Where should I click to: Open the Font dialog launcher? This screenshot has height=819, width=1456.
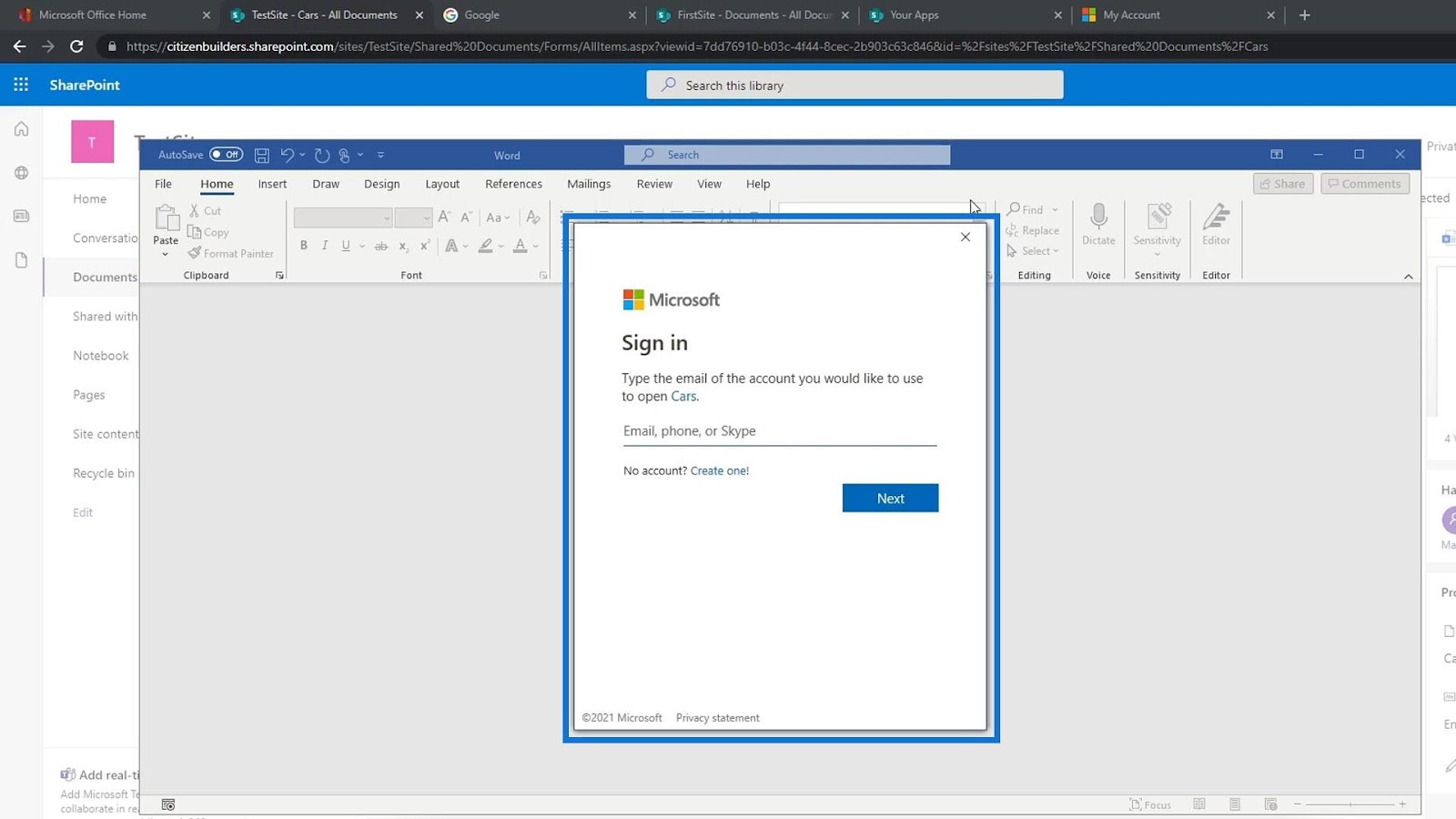pyautogui.click(x=543, y=275)
